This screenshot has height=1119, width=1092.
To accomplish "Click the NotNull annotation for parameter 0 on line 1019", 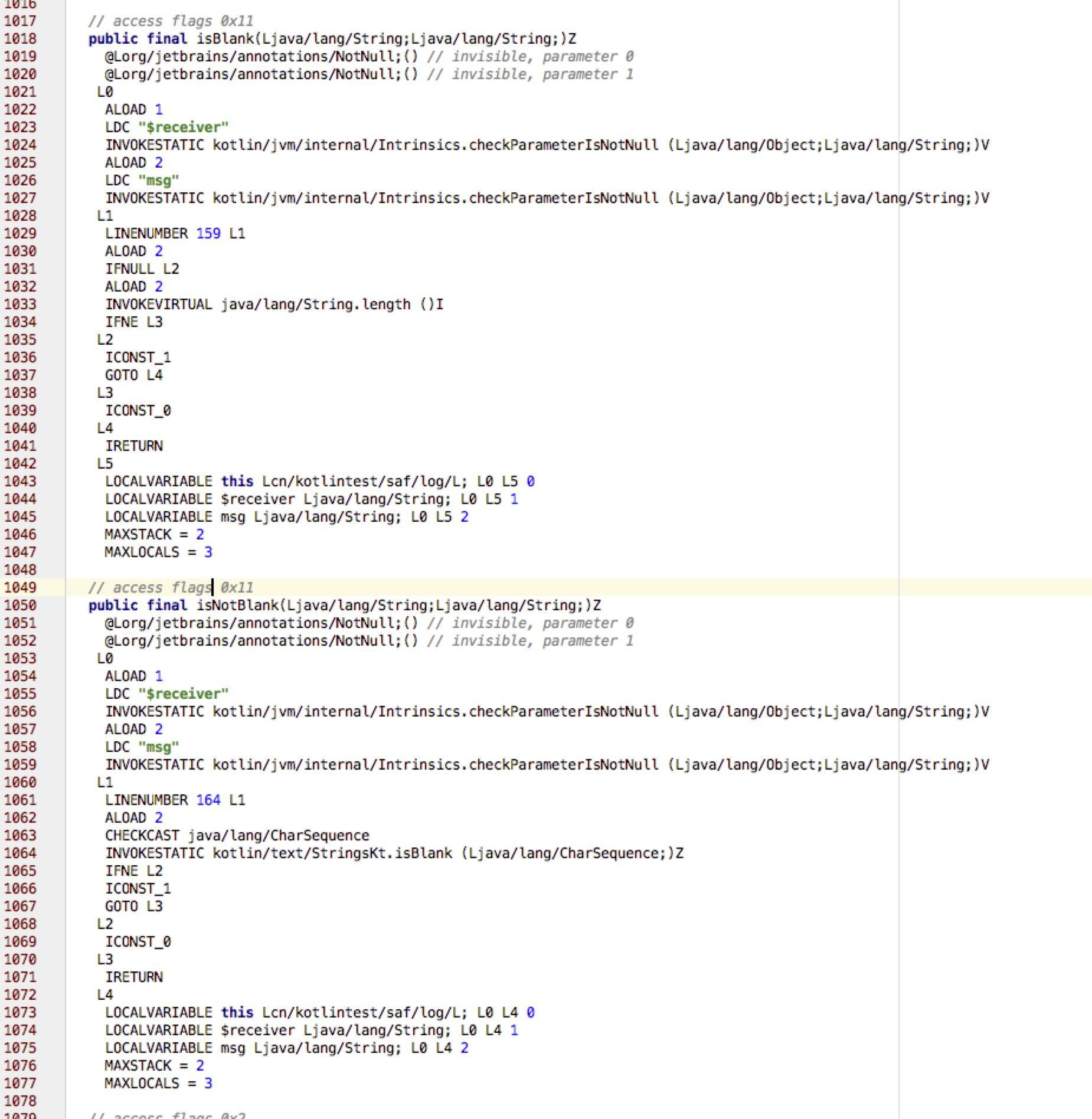I will pos(370,57).
